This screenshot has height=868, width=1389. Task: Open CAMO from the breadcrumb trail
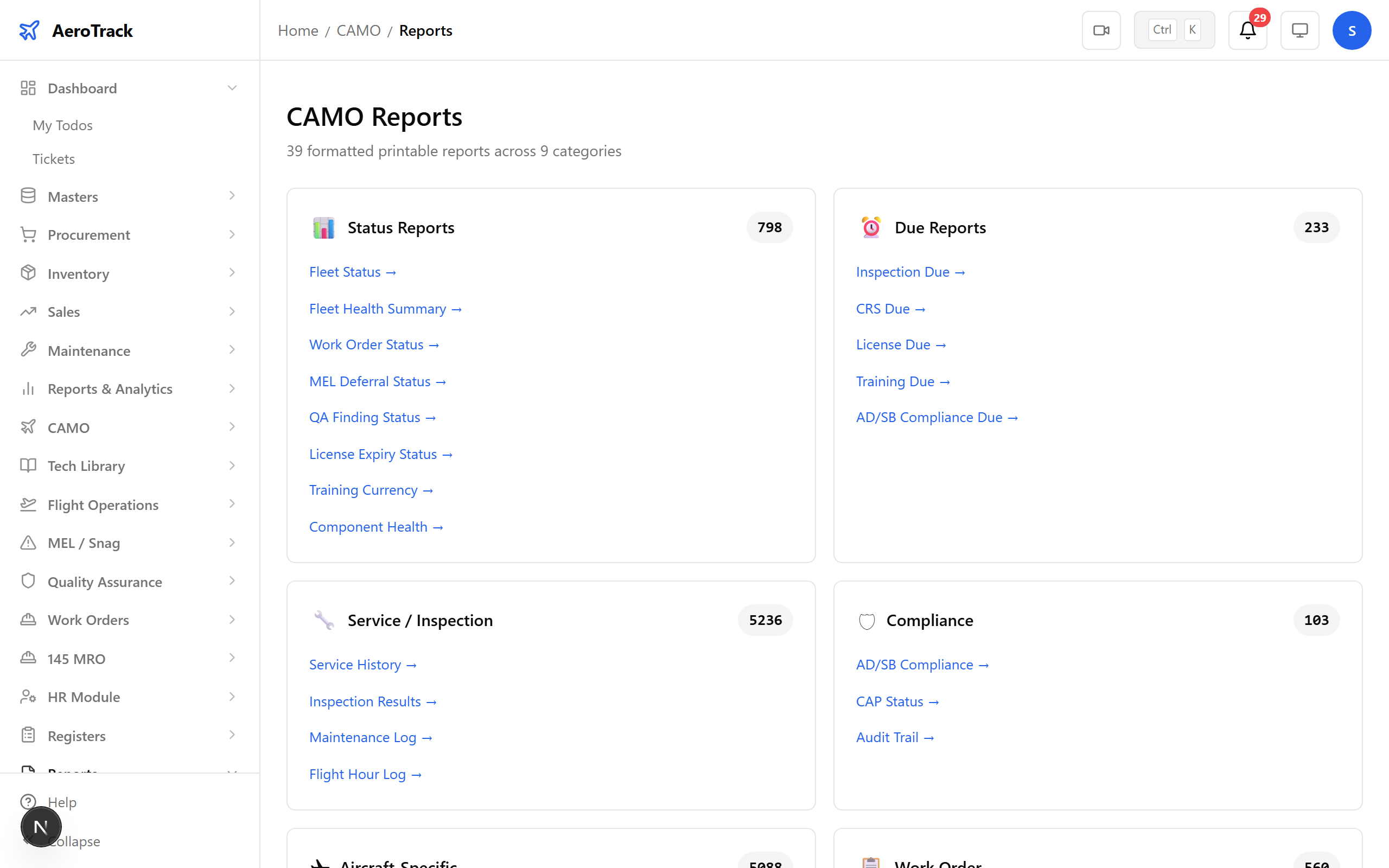click(x=359, y=30)
